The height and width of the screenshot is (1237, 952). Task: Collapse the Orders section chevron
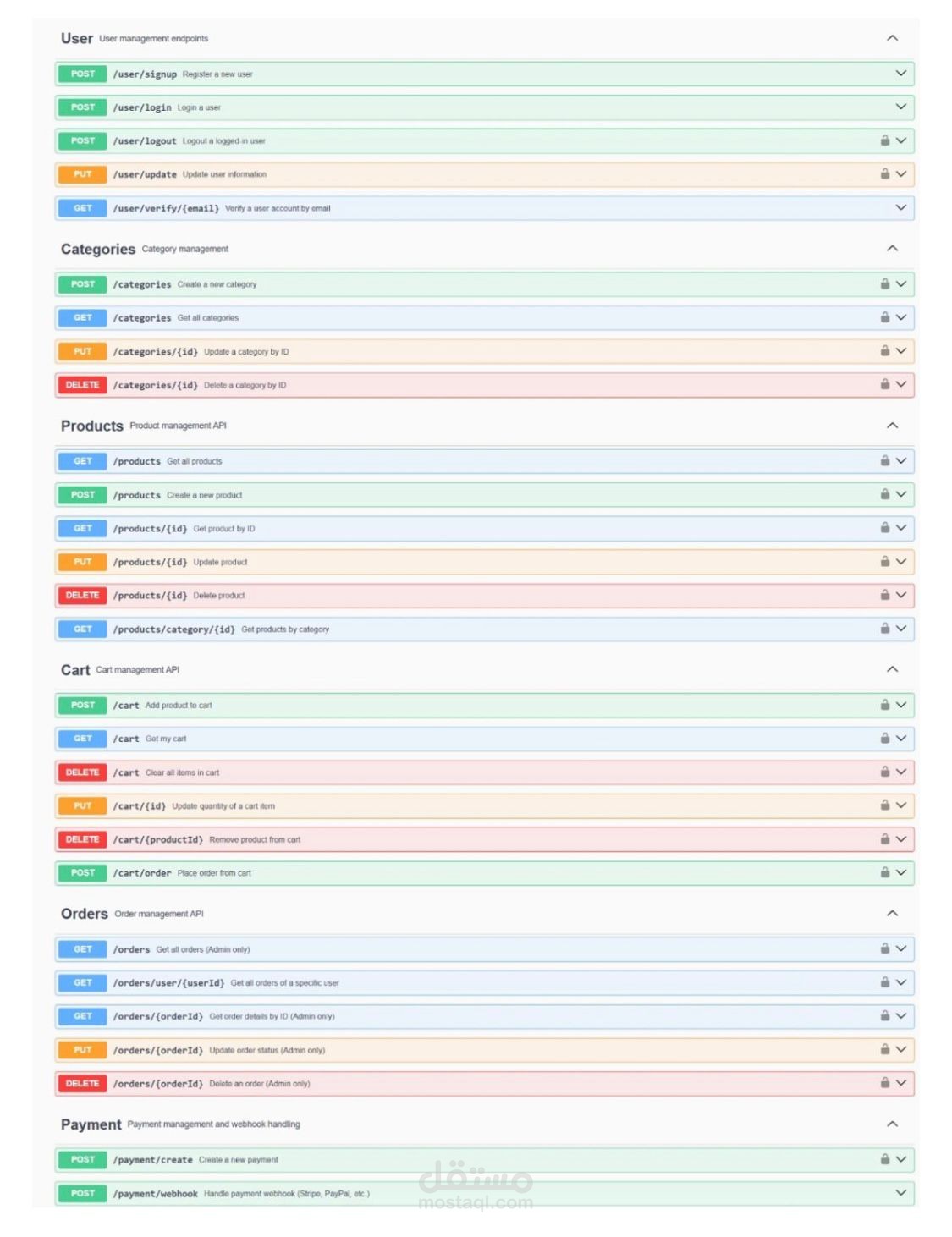pos(892,913)
